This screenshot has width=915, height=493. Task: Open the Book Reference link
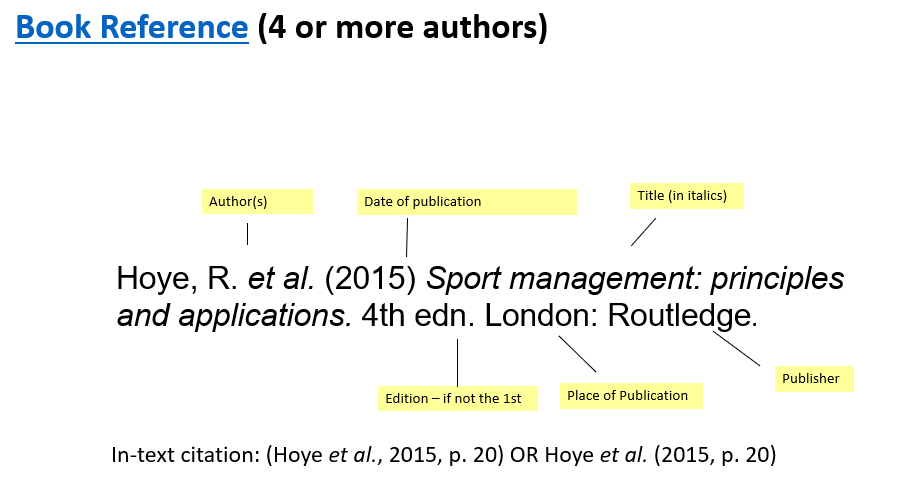click(132, 27)
